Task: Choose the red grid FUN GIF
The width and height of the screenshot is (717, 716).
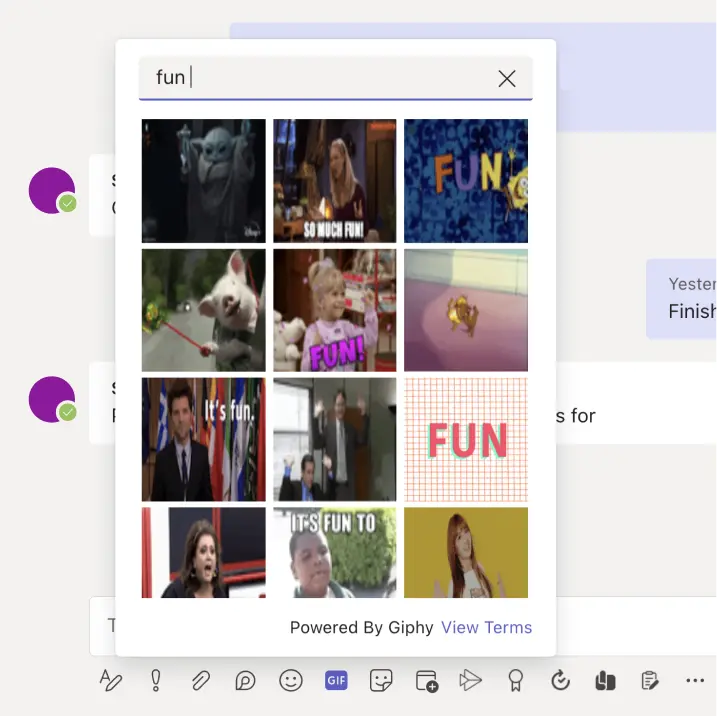Action: click(466, 439)
